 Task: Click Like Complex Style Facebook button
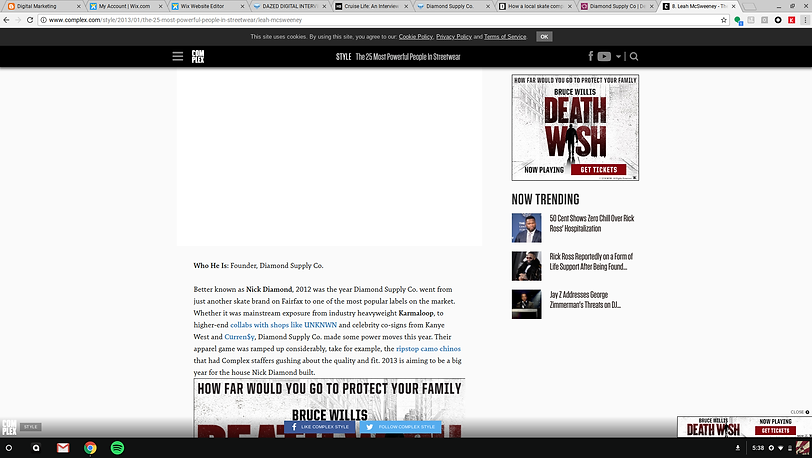320,427
